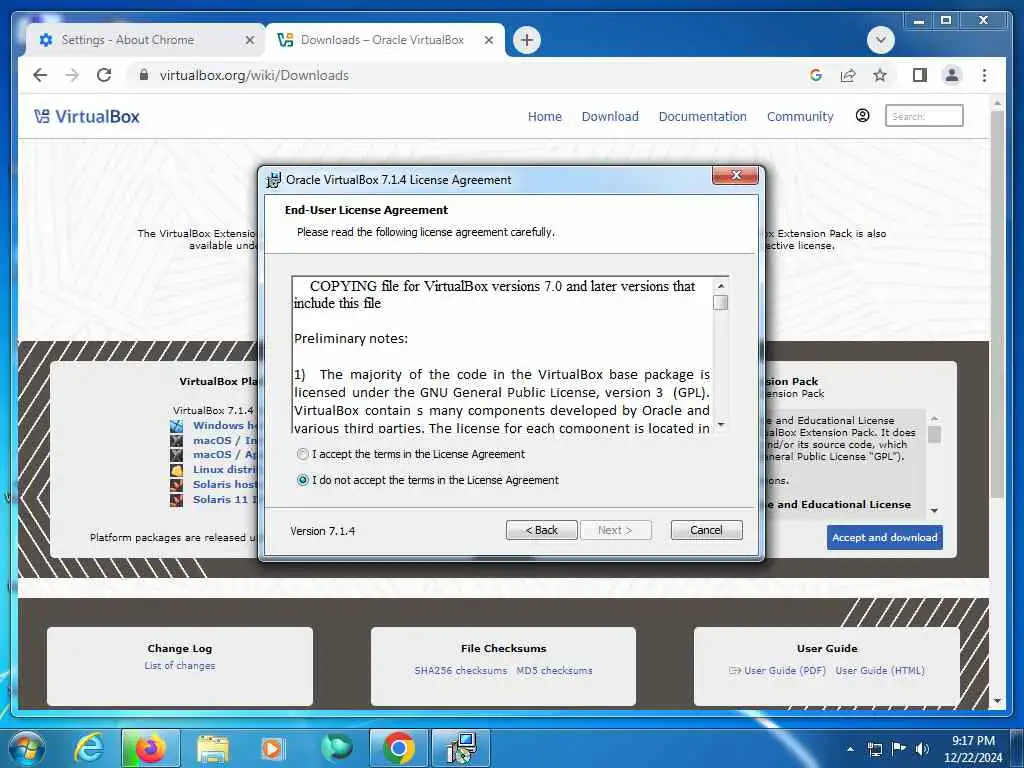1024x768 pixels.
Task: Click Cancel in the license dialog
Action: 706,530
